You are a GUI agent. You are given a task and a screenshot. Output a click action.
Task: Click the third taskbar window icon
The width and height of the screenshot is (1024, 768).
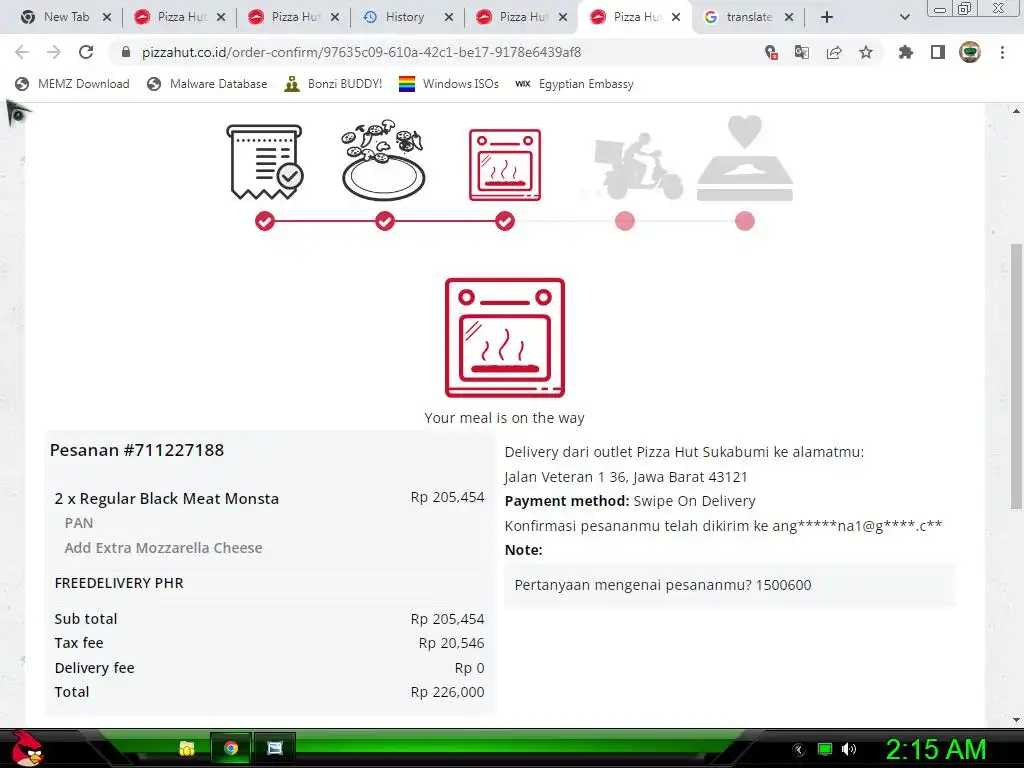click(275, 748)
